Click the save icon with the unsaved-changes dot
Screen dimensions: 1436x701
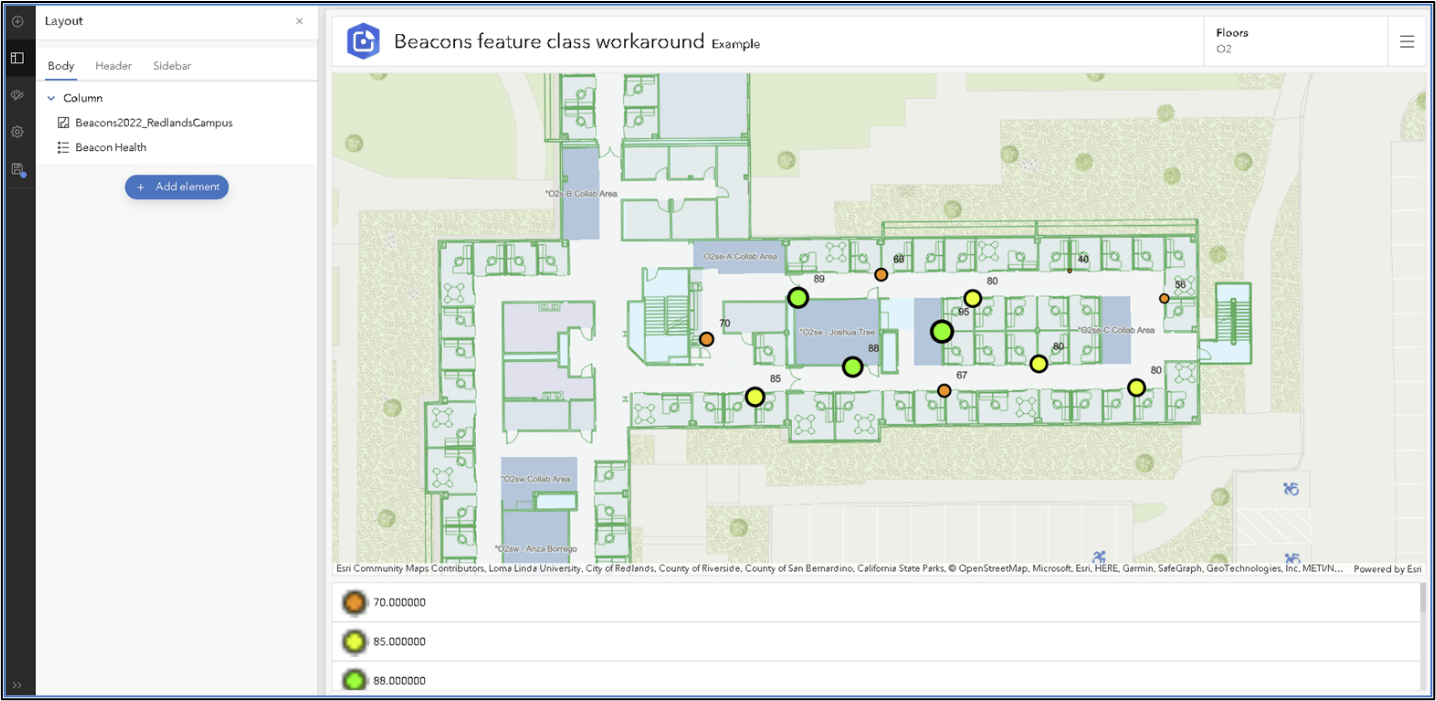(x=17, y=169)
